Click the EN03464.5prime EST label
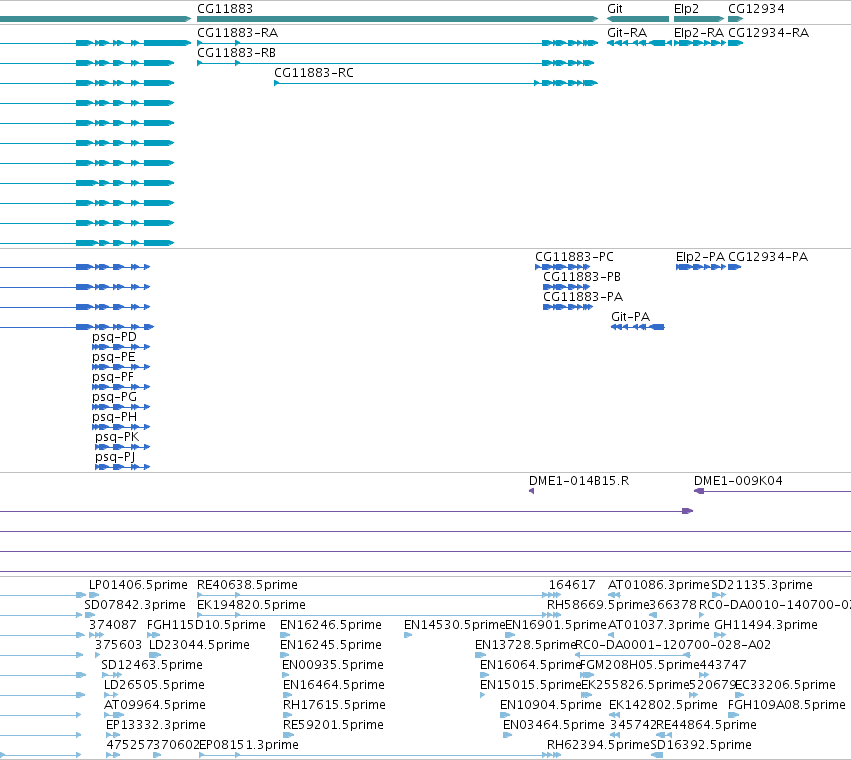 (554, 726)
